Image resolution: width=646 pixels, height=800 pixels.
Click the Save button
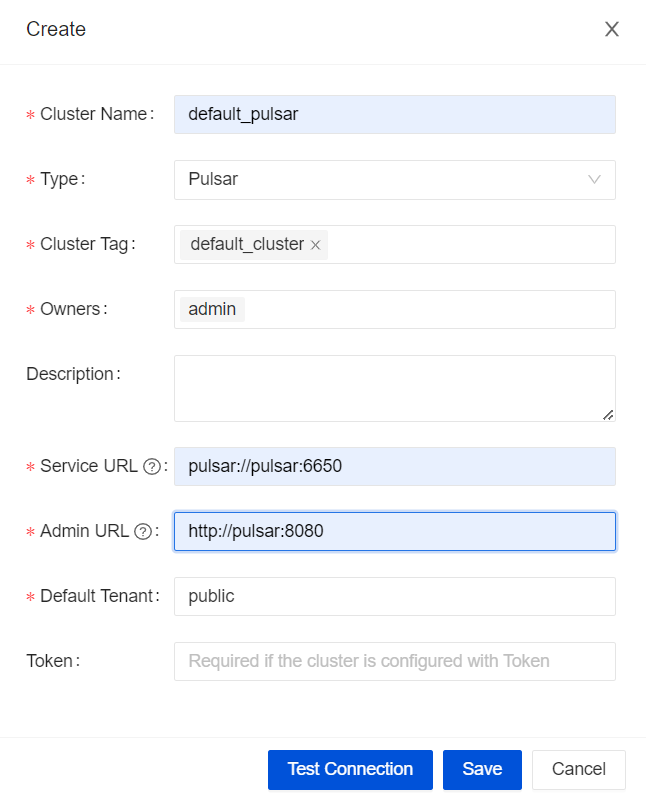click(x=482, y=769)
